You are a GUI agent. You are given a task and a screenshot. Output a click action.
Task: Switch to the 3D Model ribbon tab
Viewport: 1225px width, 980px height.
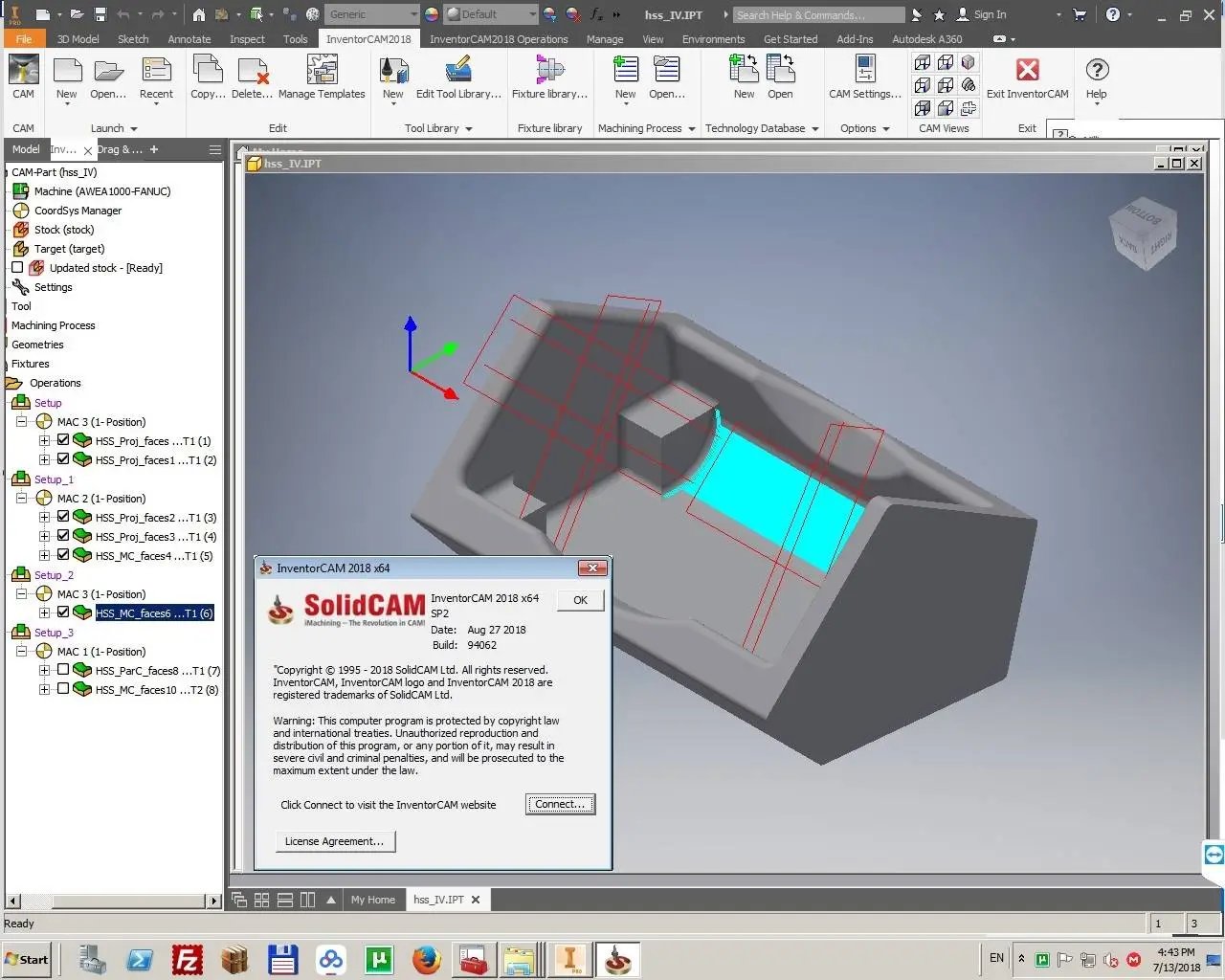[x=78, y=39]
